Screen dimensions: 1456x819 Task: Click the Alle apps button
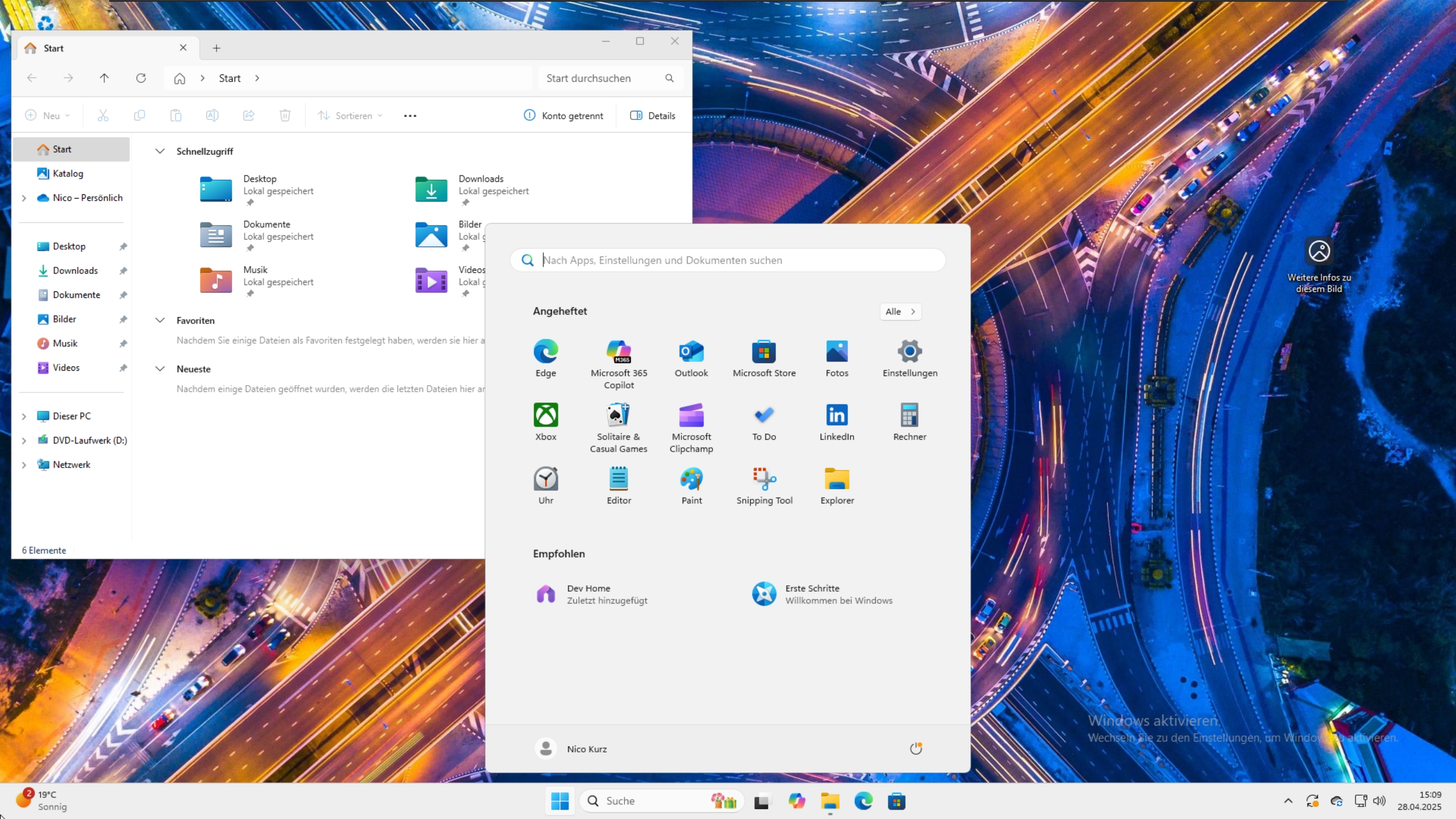[900, 312]
